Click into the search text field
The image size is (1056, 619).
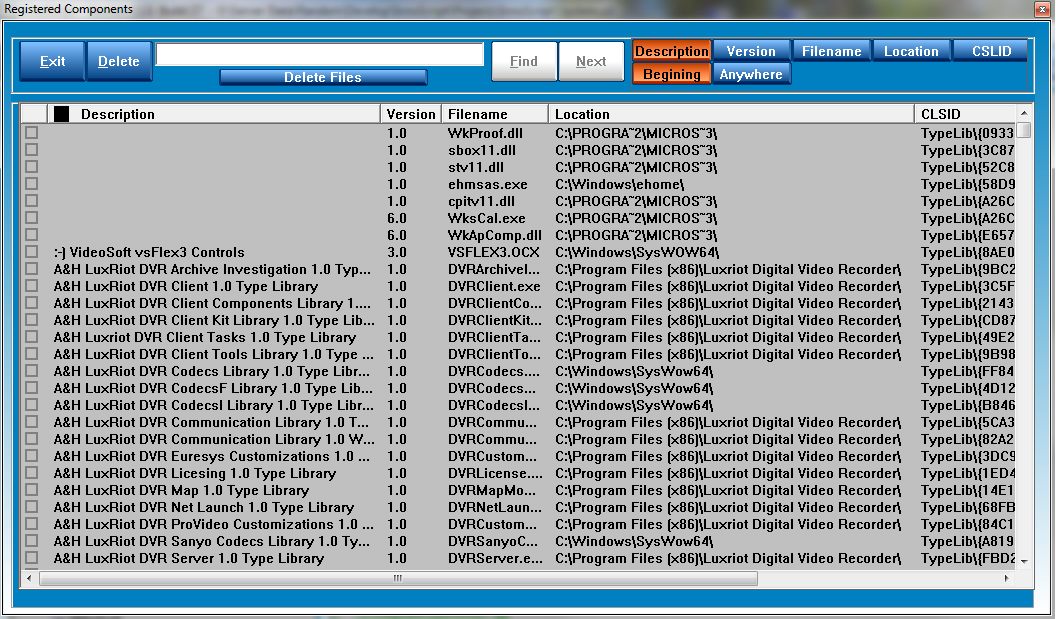(x=319, y=55)
